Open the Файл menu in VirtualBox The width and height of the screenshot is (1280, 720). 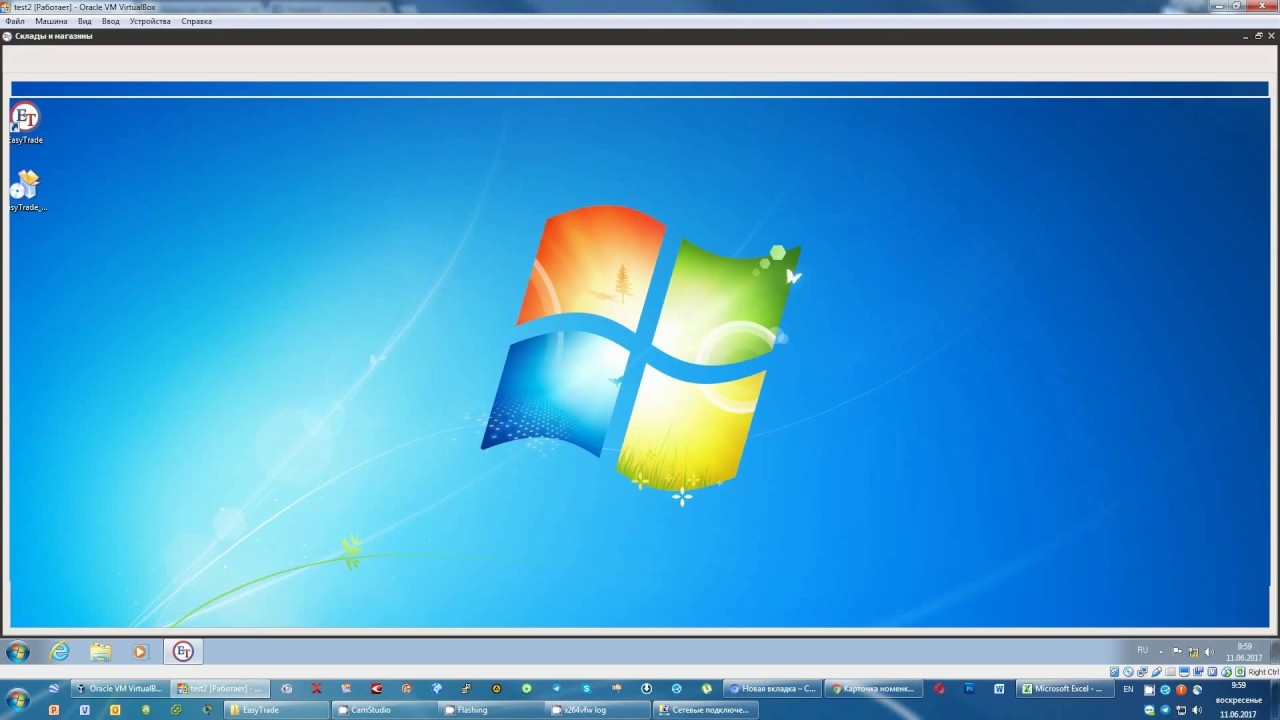pyautogui.click(x=14, y=21)
